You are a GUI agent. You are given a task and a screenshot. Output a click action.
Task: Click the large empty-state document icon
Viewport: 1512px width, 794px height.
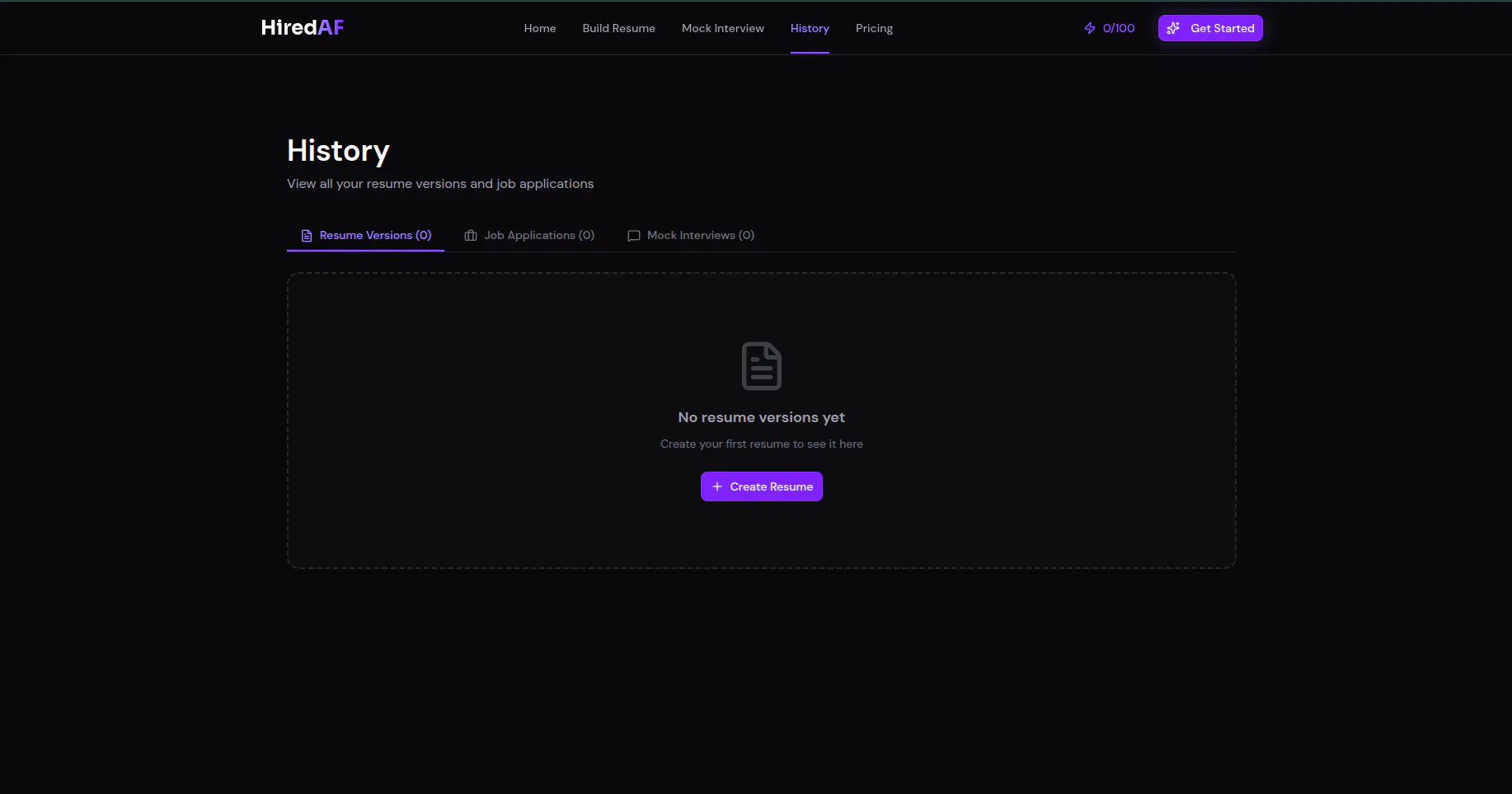(761, 365)
